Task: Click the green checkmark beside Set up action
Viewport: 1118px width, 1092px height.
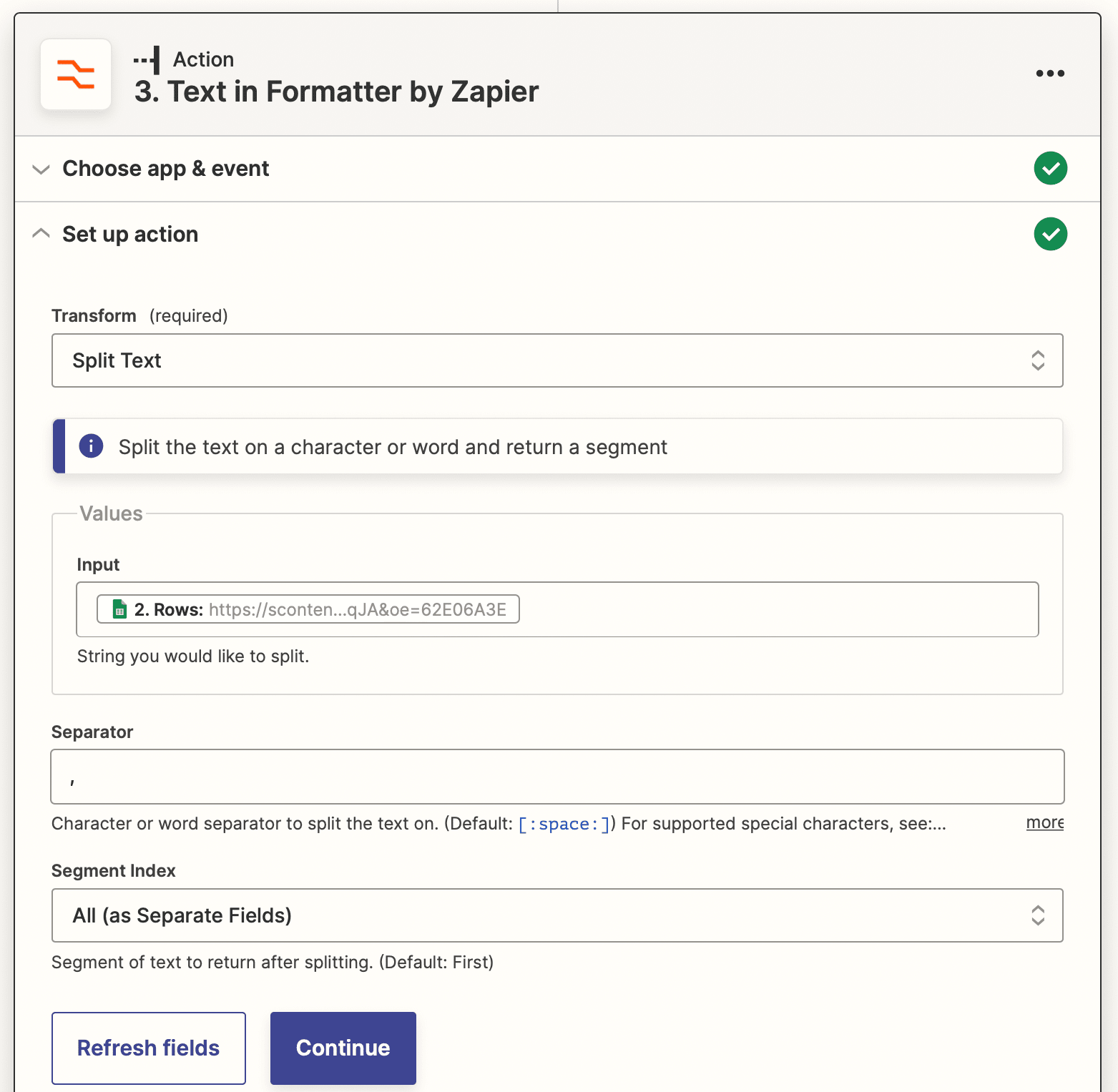Action: click(x=1050, y=234)
